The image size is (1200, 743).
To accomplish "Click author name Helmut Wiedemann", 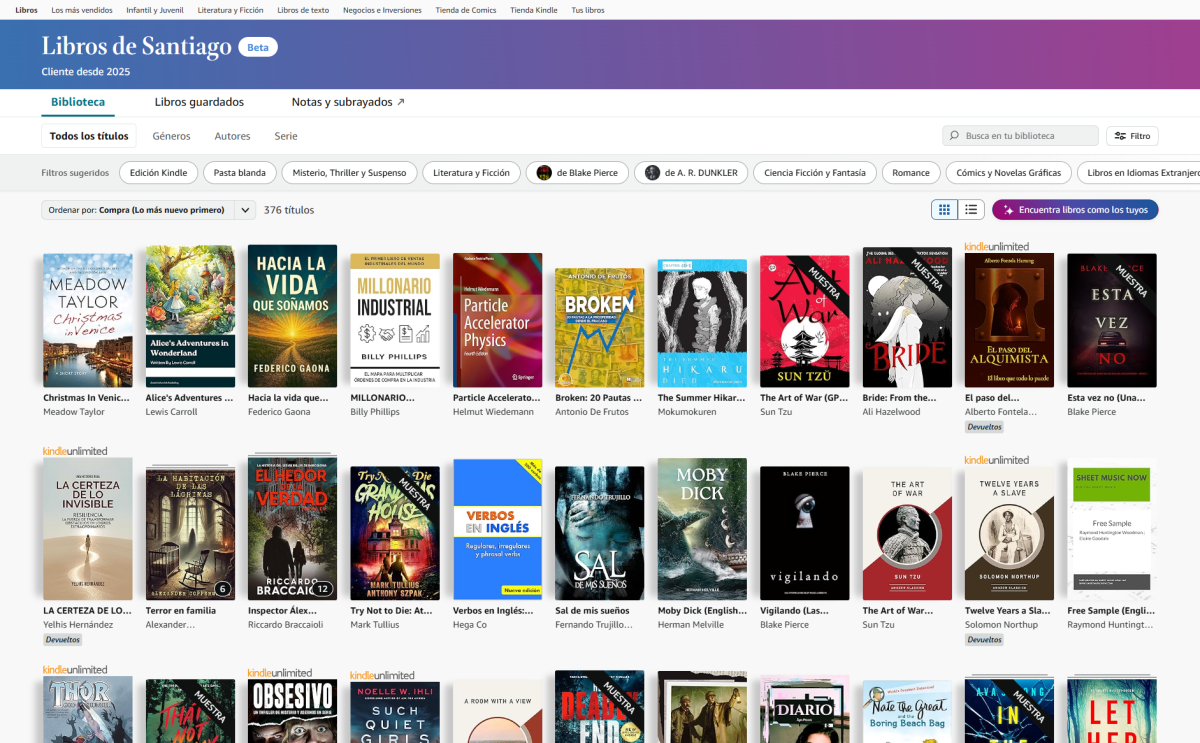I will pos(493,412).
